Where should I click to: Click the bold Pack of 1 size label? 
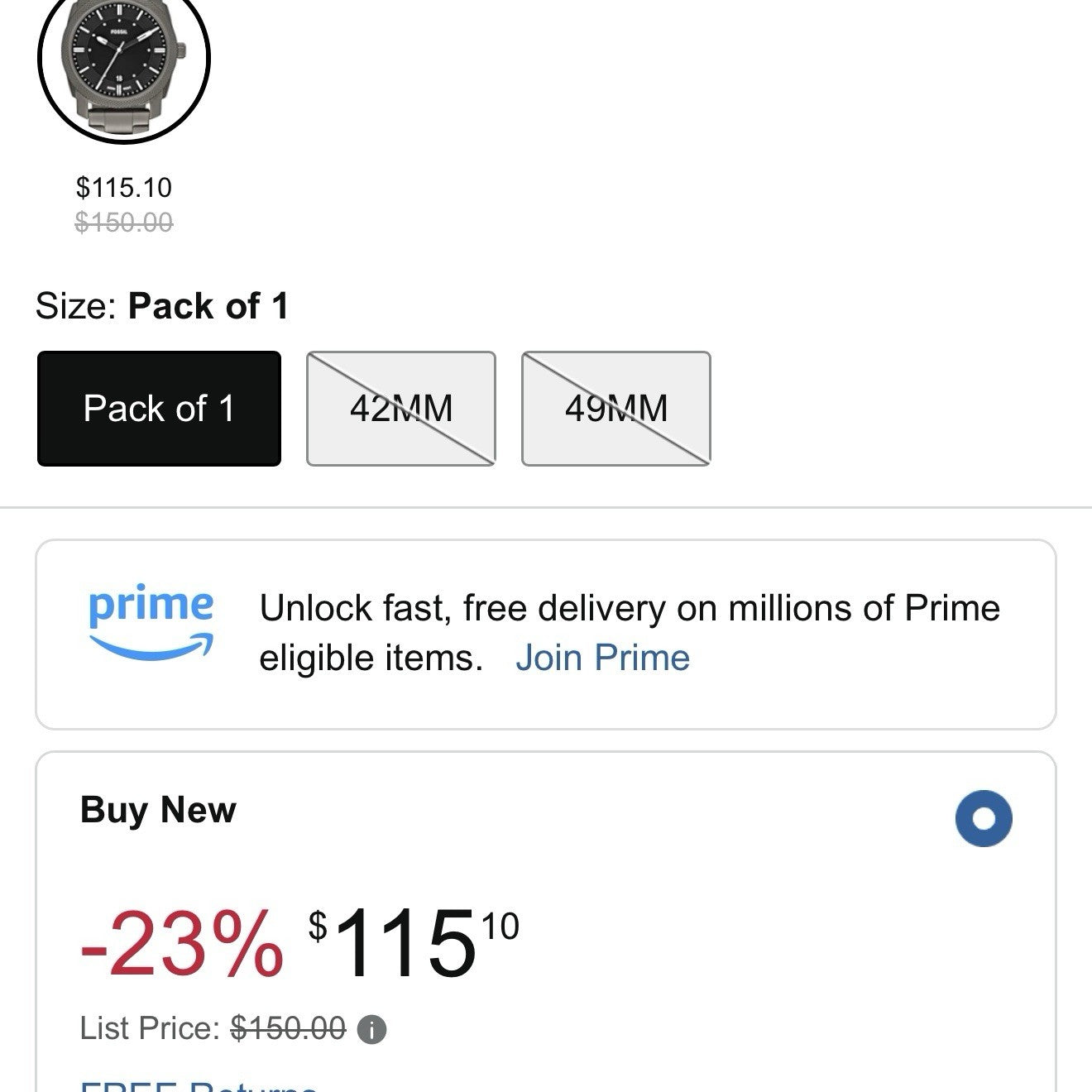[208, 306]
